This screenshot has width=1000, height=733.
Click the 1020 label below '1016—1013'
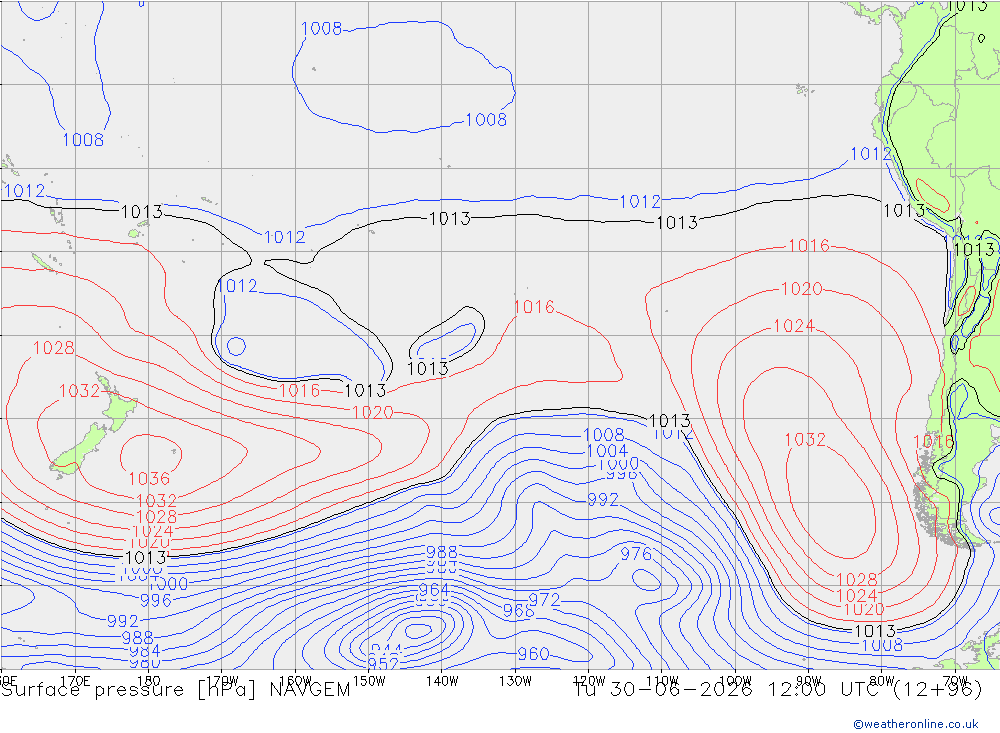[372, 412]
